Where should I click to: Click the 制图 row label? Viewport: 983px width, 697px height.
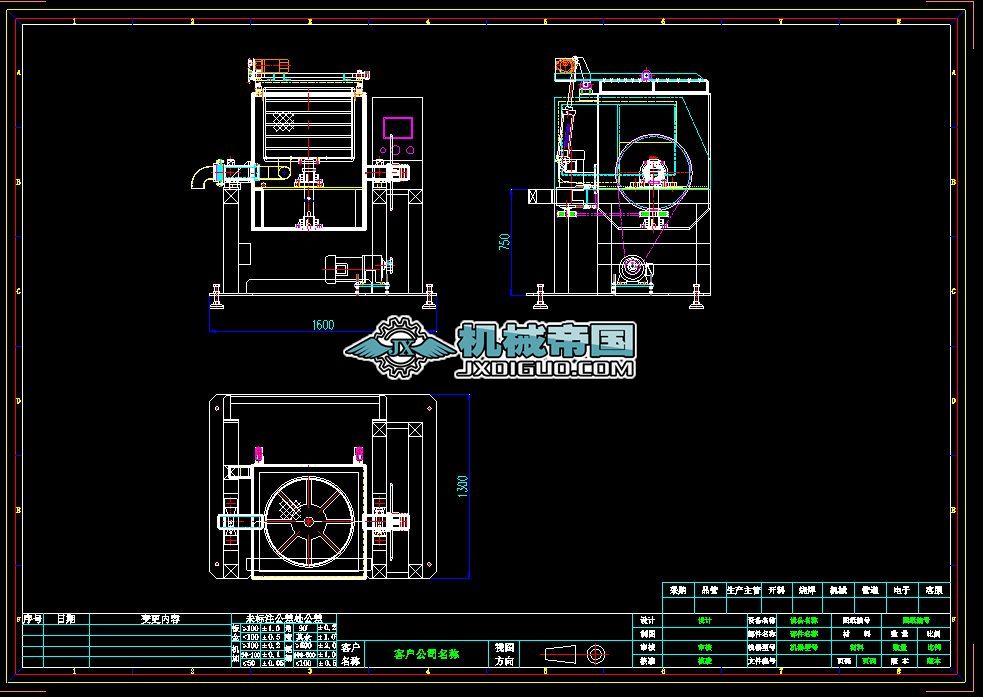coord(648,634)
